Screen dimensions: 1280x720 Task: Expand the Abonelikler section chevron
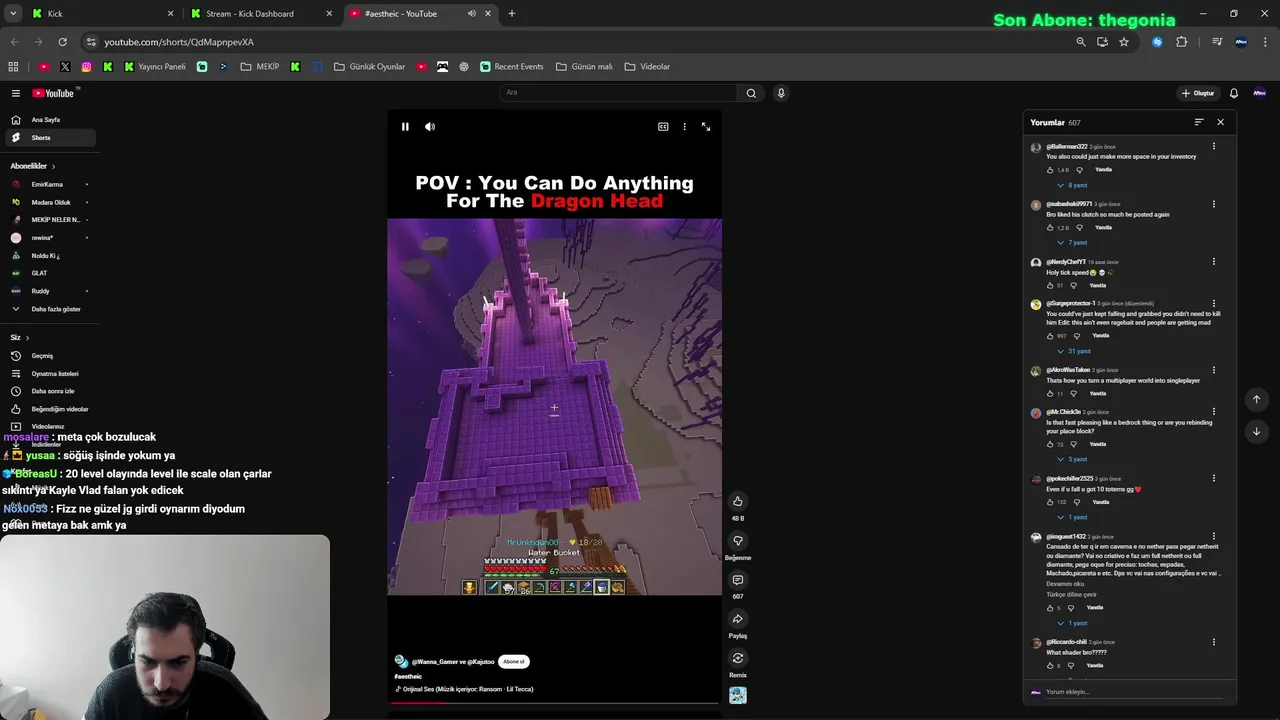53,166
